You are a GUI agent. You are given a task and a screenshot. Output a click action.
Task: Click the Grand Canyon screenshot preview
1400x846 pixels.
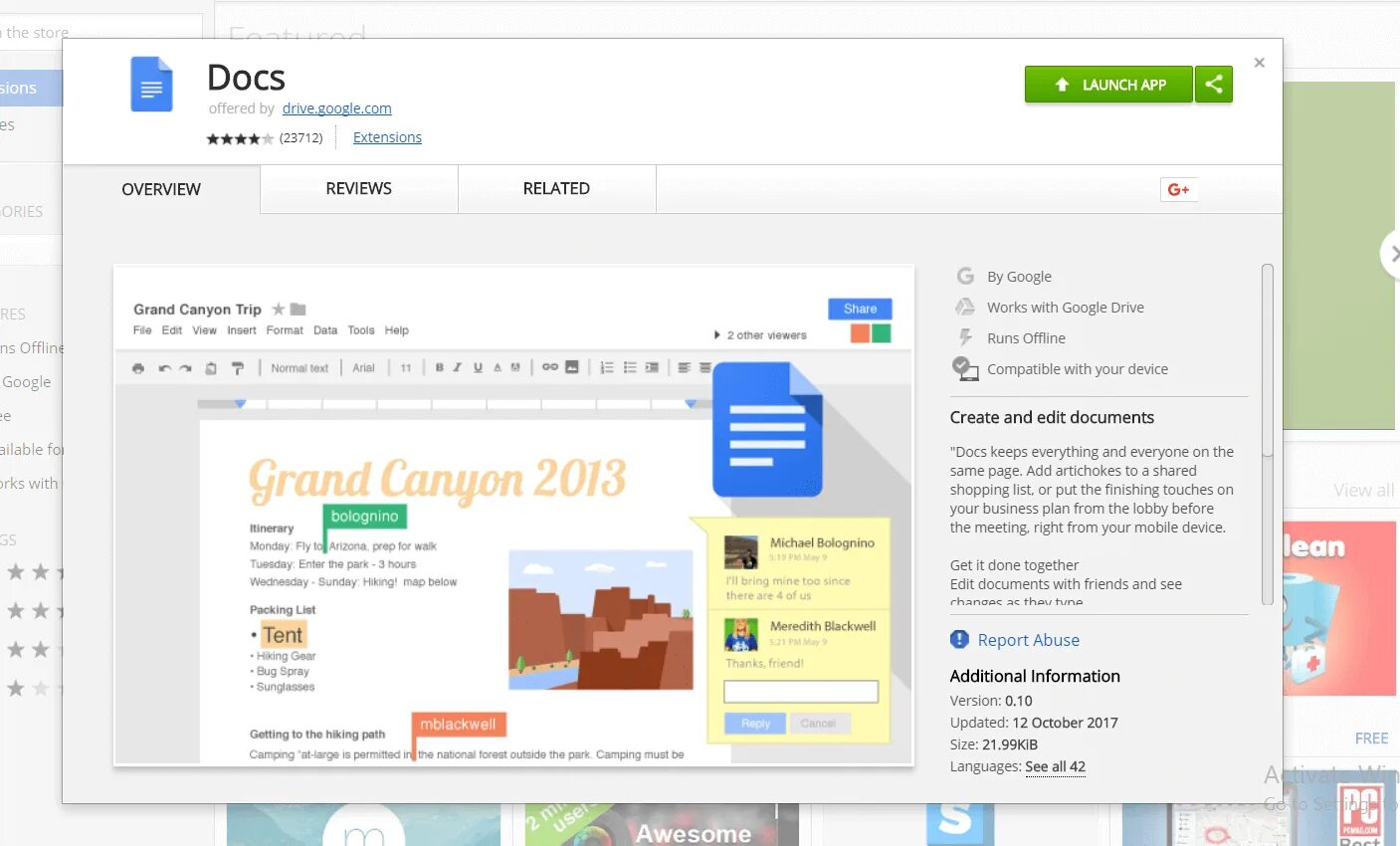pyautogui.click(x=513, y=516)
